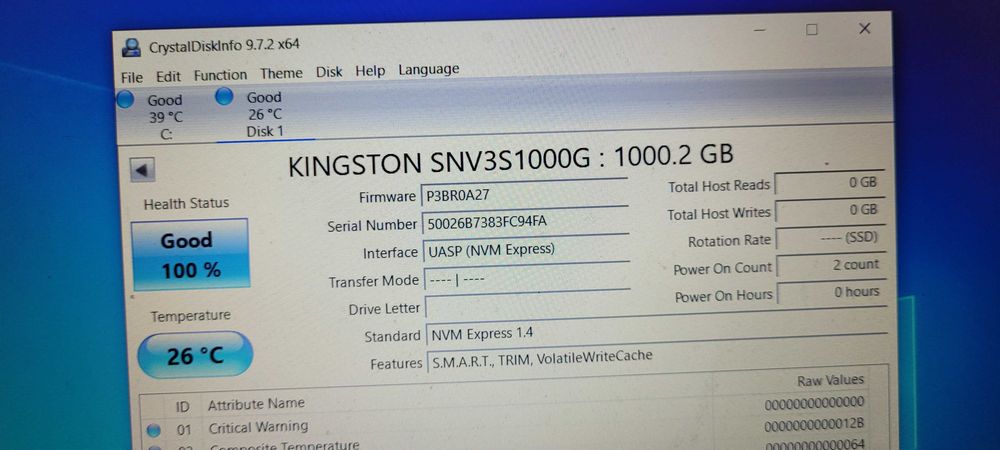Click the Health Status label
The image size is (1000, 450).
click(186, 204)
